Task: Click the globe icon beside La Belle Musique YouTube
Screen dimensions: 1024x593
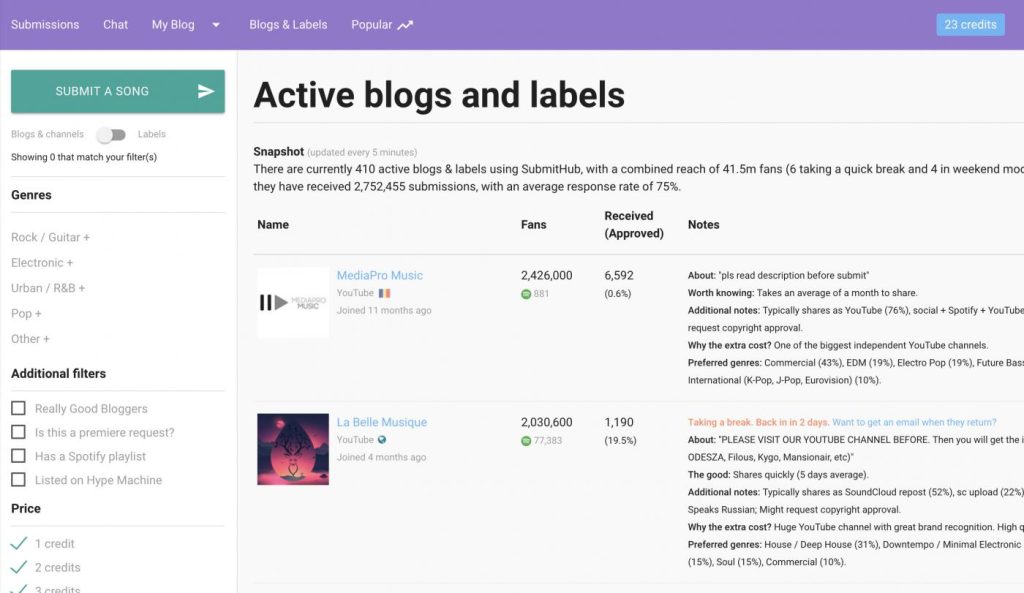Action: tap(382, 440)
